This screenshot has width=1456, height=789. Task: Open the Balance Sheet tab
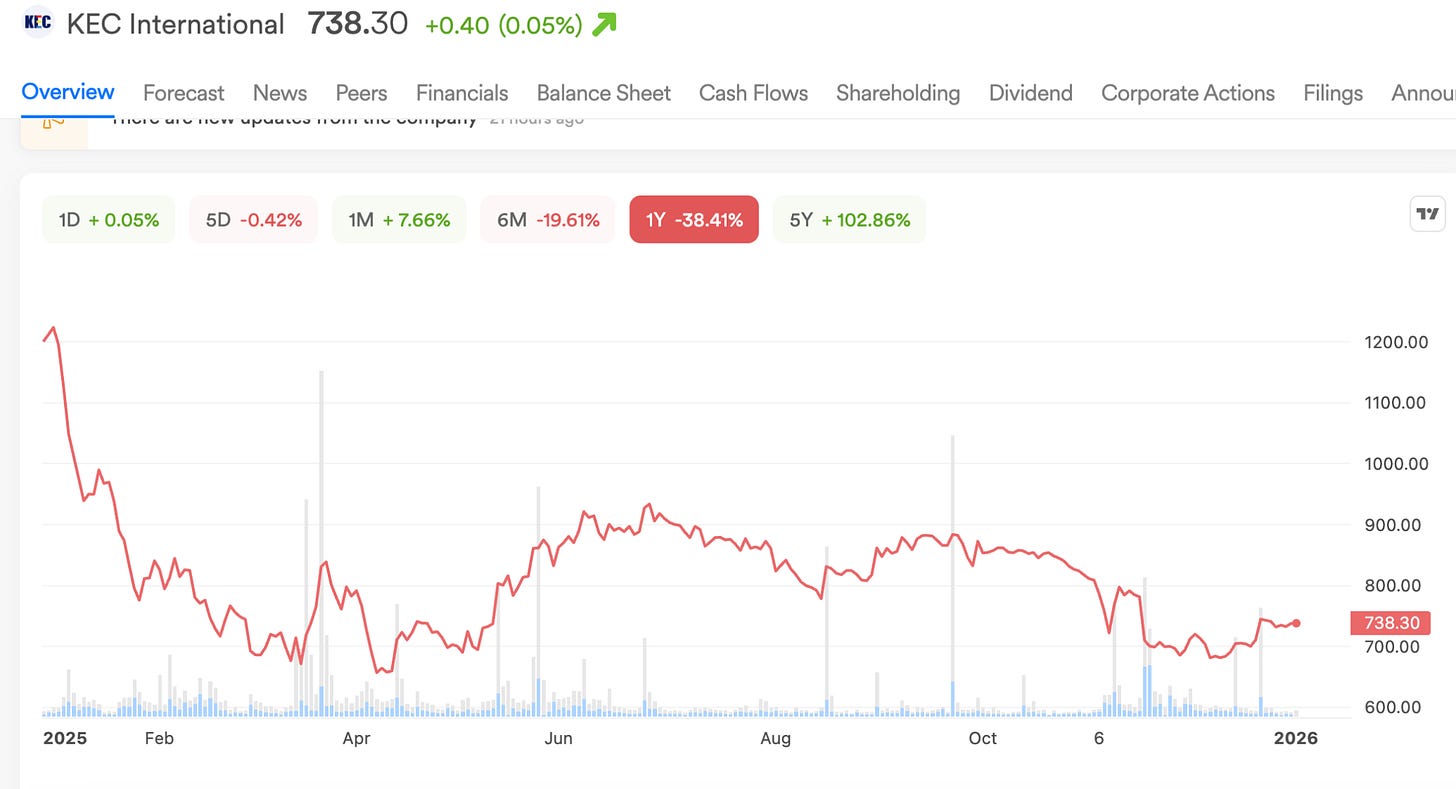(604, 93)
